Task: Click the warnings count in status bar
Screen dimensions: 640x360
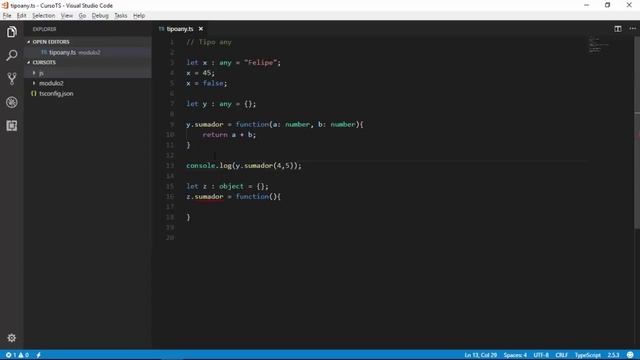Action: pyautogui.click(x=23, y=355)
